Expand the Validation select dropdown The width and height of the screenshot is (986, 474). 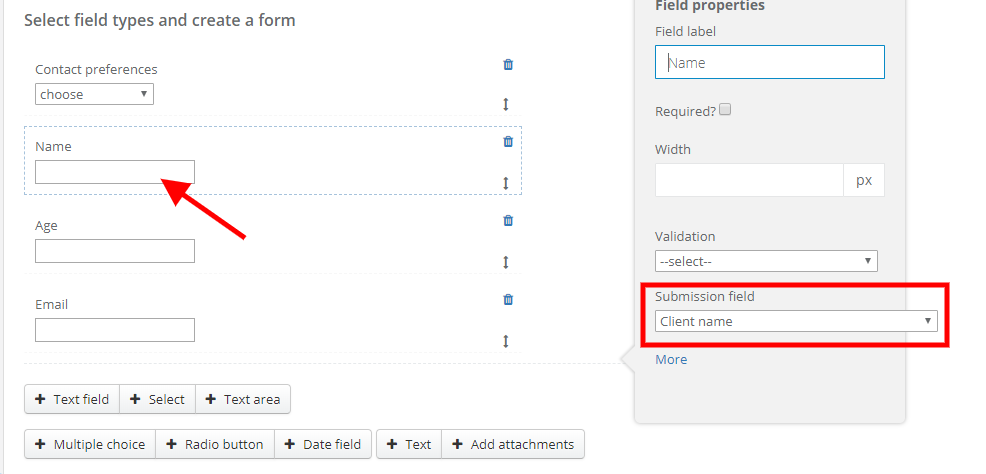click(x=766, y=261)
